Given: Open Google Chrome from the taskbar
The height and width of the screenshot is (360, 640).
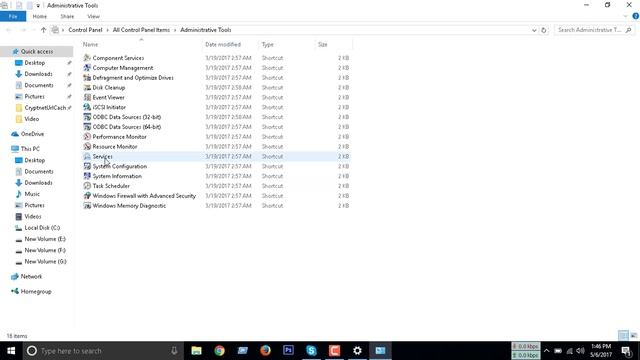Looking at the screenshot, I should (x=219, y=351).
